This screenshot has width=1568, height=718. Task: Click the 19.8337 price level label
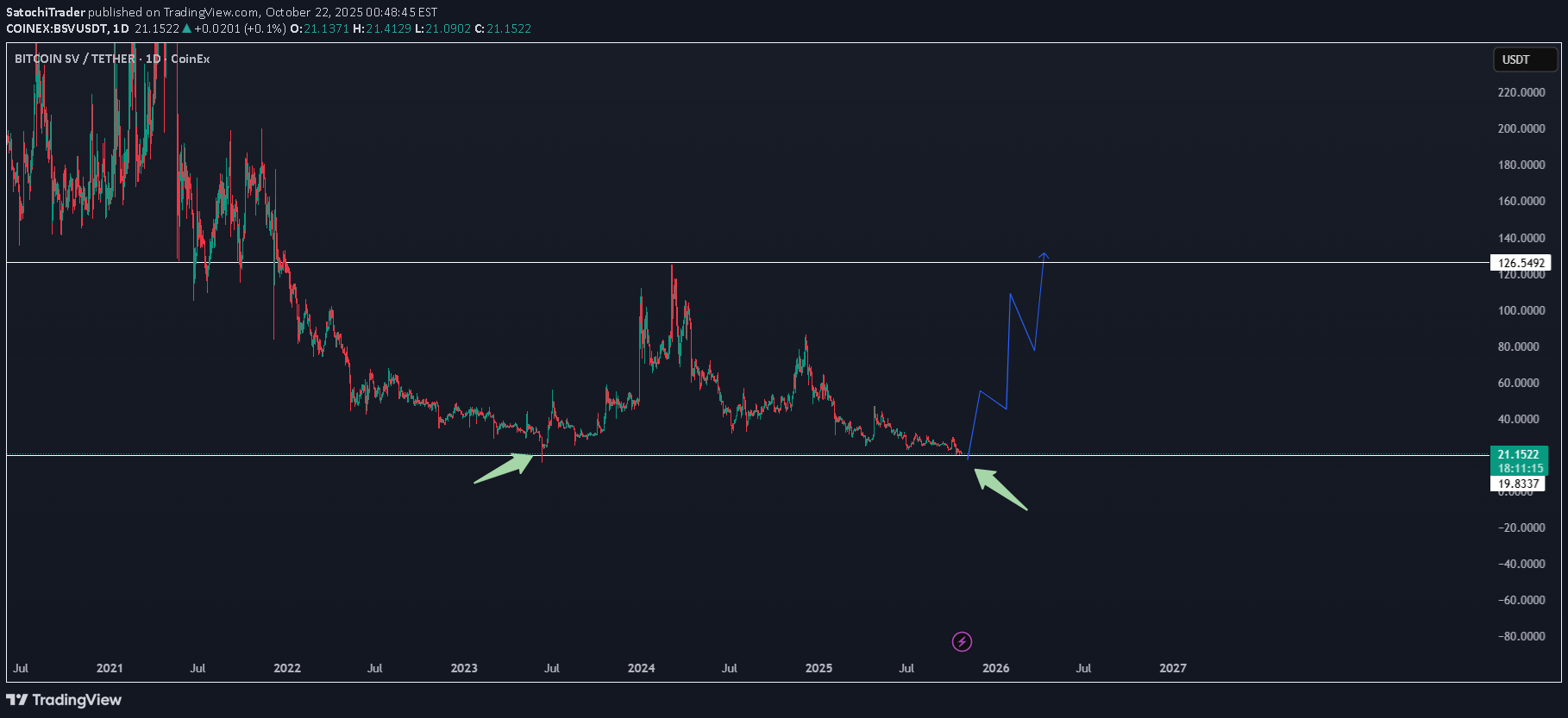click(1519, 484)
